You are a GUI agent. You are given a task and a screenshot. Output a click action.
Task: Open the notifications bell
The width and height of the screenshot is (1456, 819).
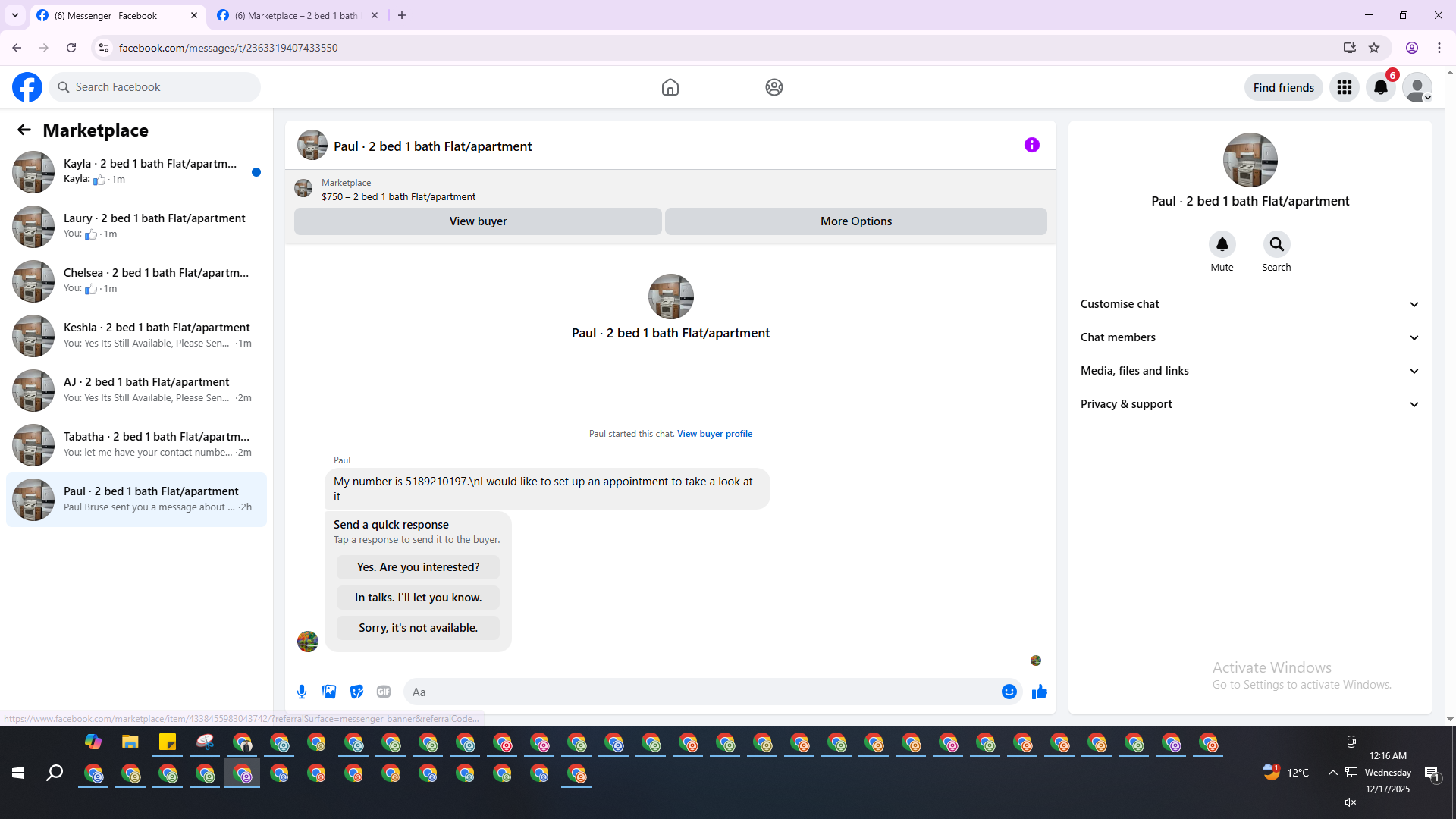(1381, 87)
